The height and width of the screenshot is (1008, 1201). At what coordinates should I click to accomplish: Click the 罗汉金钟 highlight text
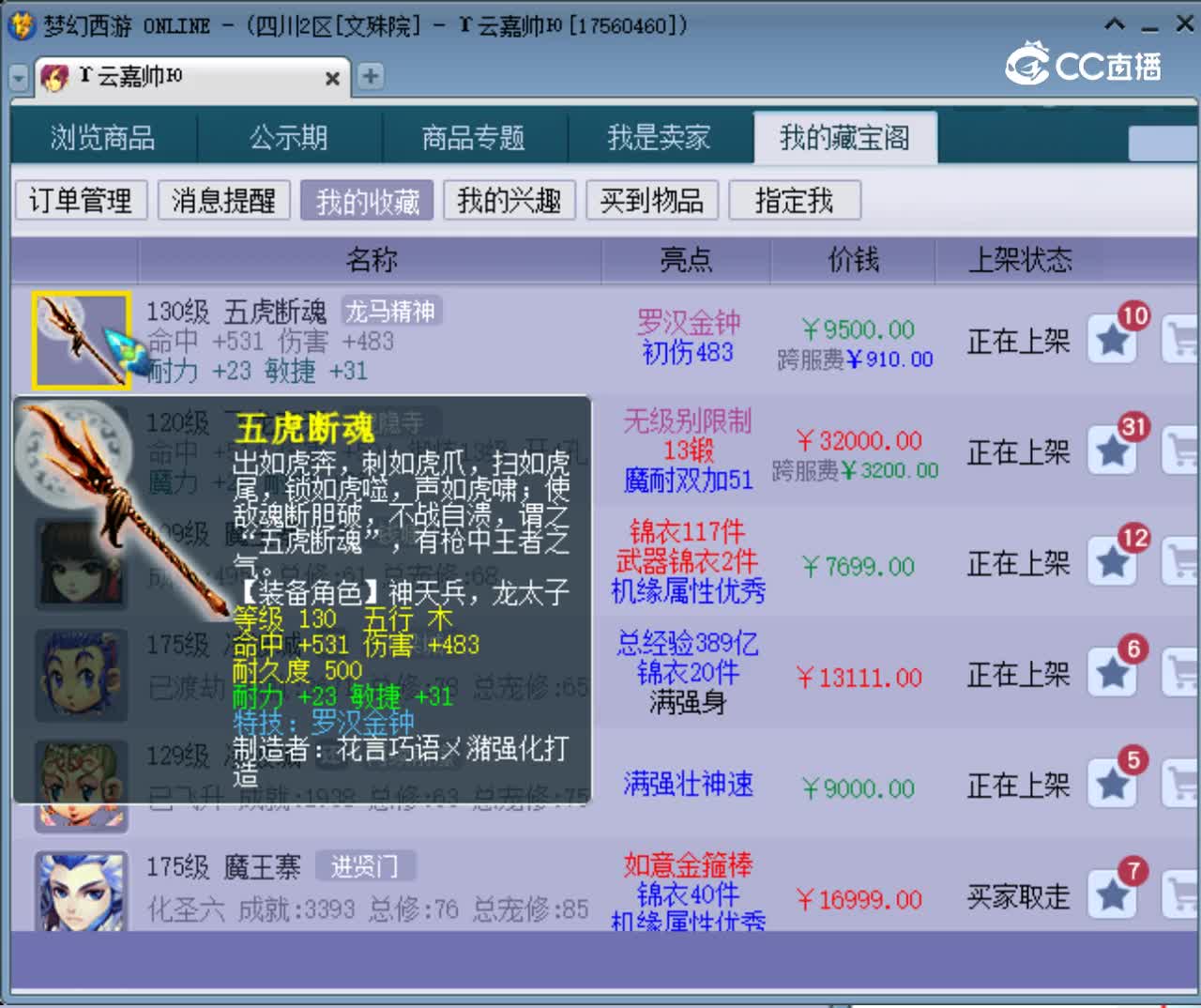[688, 323]
